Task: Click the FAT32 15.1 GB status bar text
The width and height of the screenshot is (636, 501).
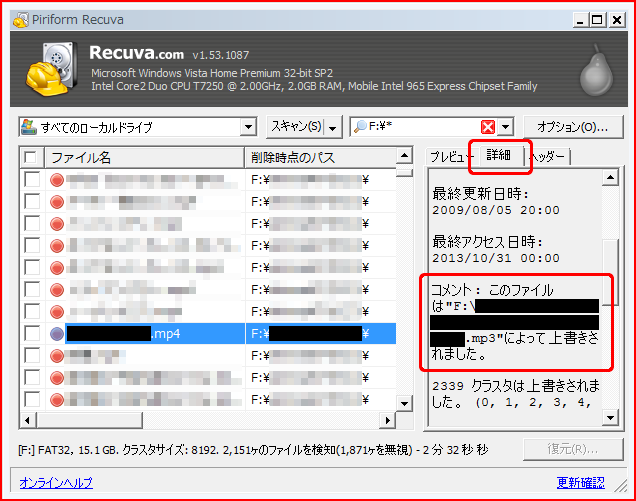Action: point(253,450)
